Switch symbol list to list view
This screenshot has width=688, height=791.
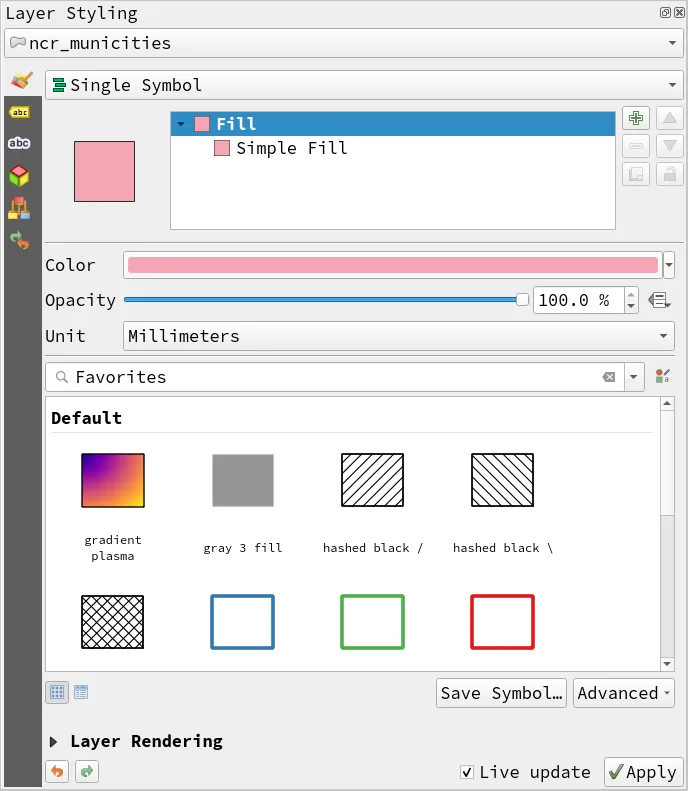point(81,692)
